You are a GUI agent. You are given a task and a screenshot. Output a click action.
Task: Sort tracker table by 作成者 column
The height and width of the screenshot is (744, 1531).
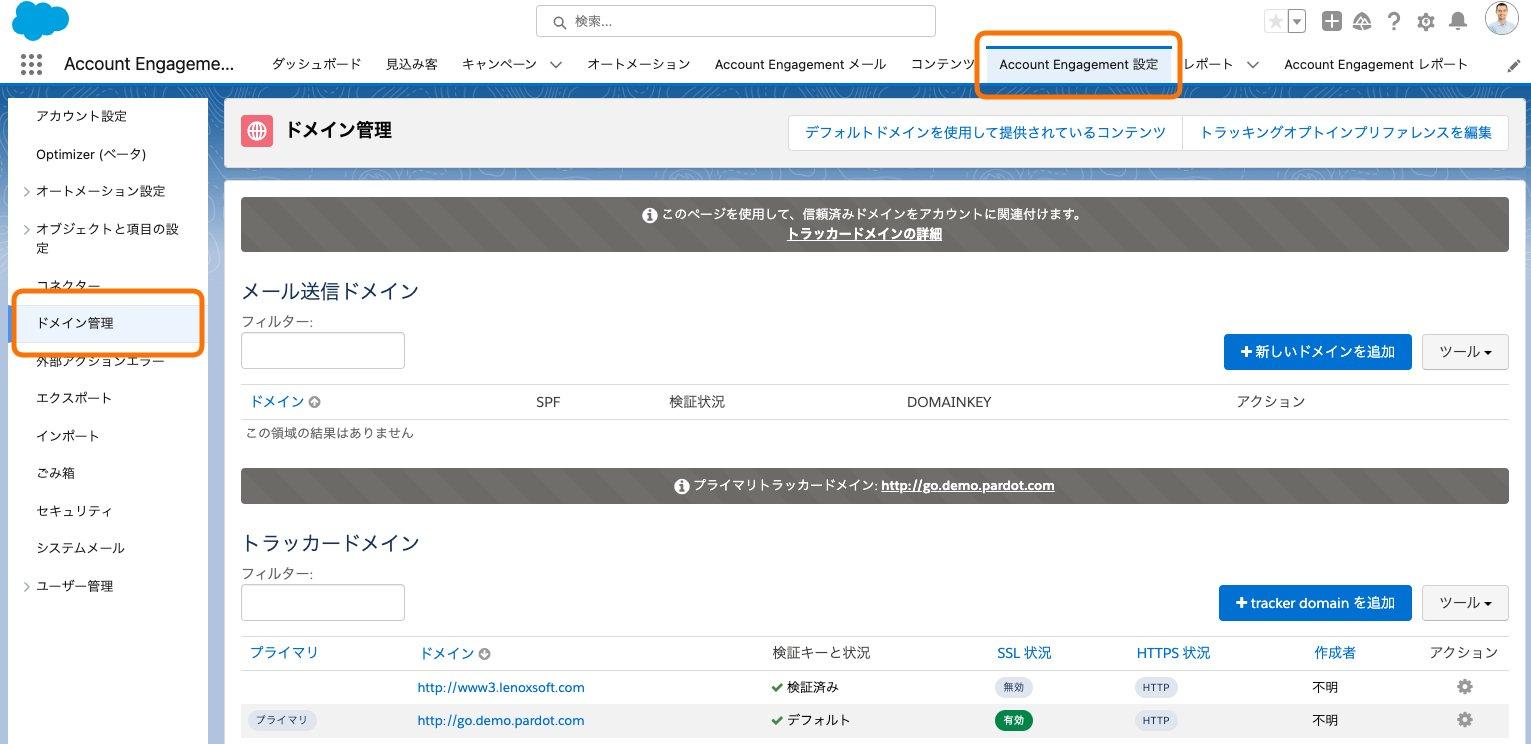point(1335,653)
